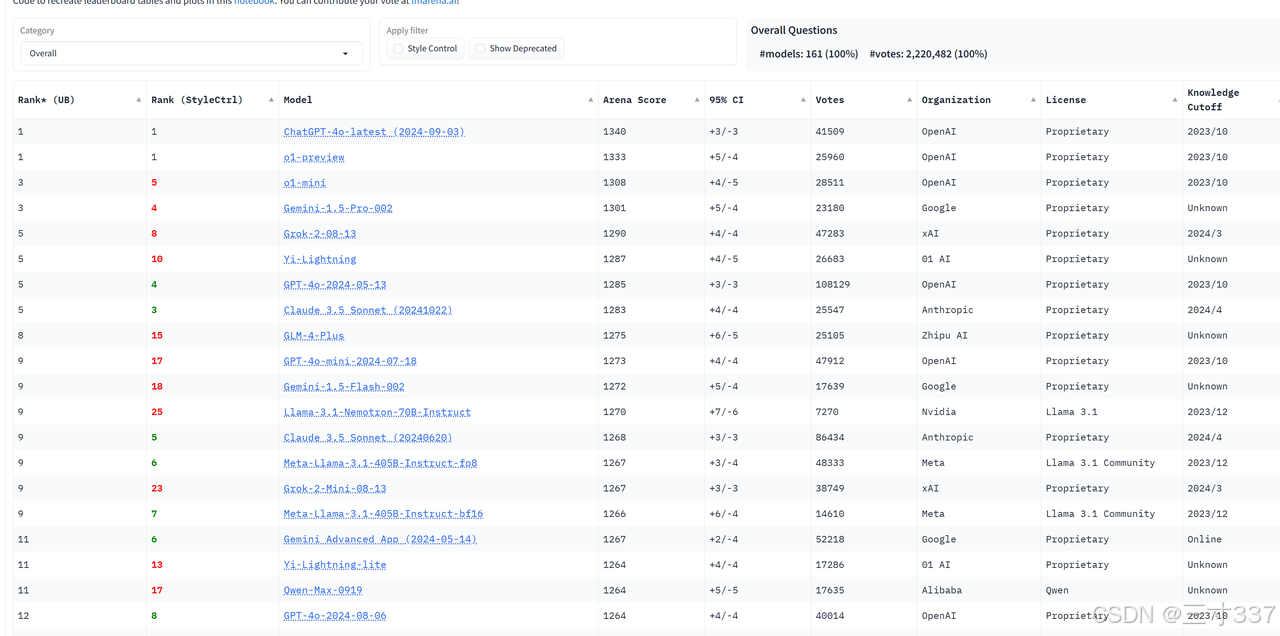This screenshot has height=636, width=1280.
Task: Select votes value 108129
Action: point(833,285)
